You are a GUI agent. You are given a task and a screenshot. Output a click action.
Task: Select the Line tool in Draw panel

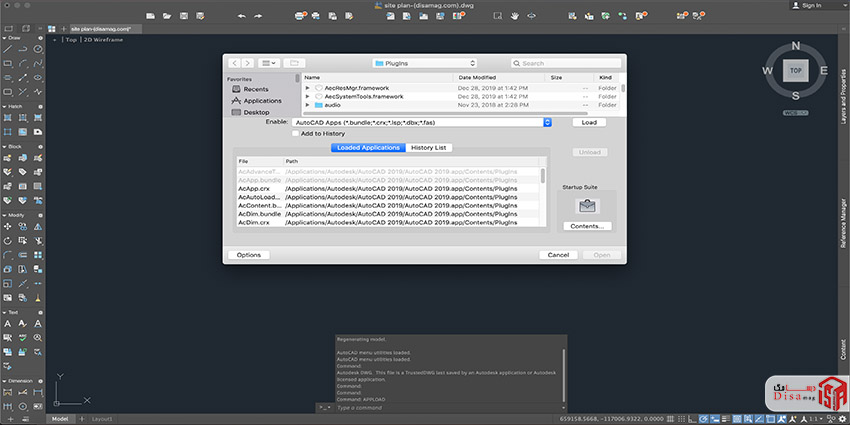click(x=8, y=49)
